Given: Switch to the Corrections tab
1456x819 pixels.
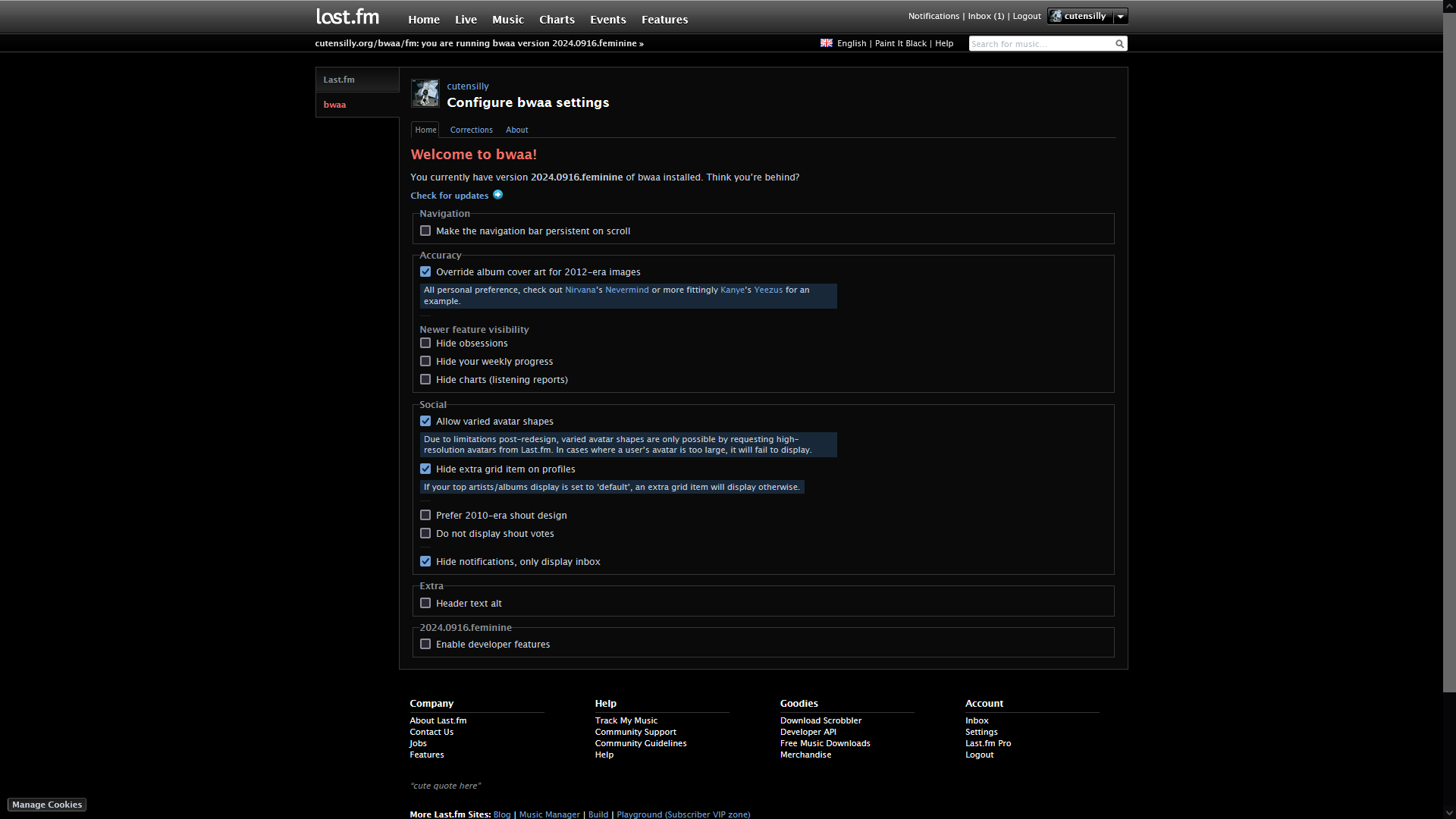Looking at the screenshot, I should pos(471,130).
